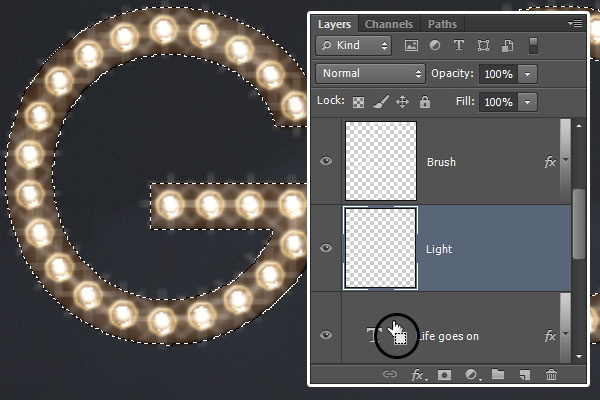Viewport: 600px width, 400px height.
Task: Filter layers by adjustment layer type
Action: pos(435,46)
